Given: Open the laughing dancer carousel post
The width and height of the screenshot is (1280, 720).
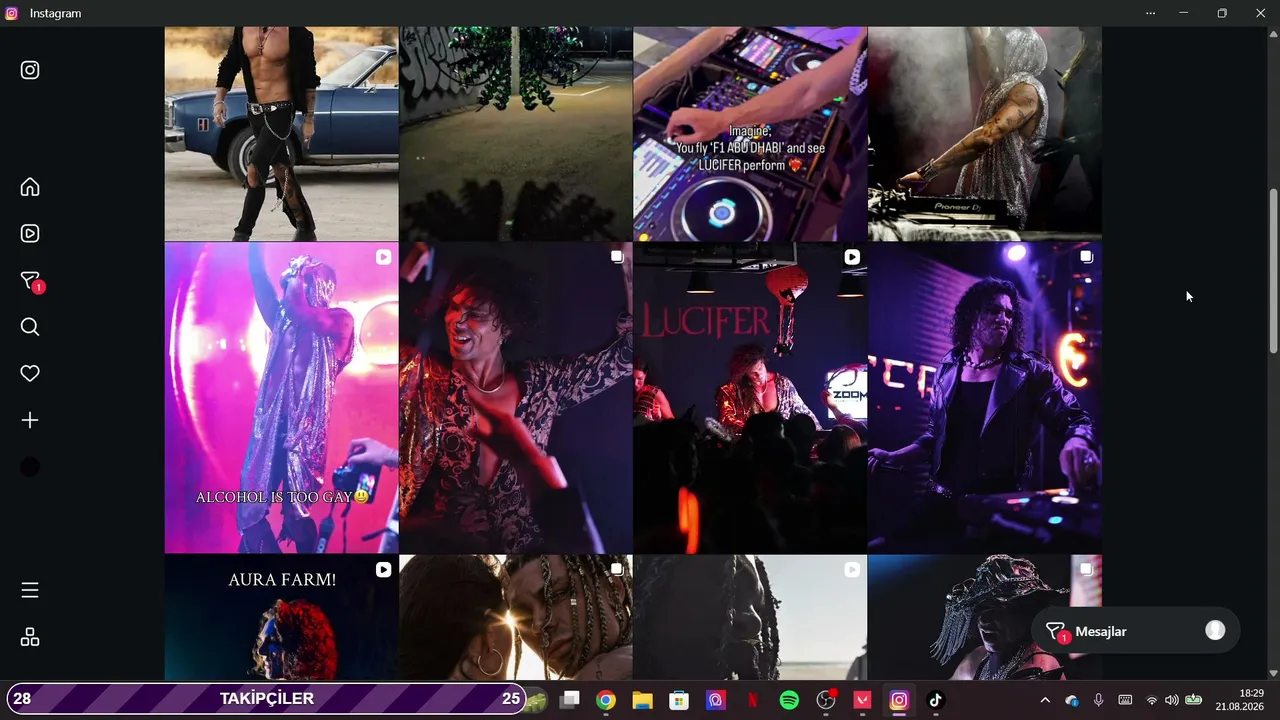Looking at the screenshot, I should [x=515, y=398].
